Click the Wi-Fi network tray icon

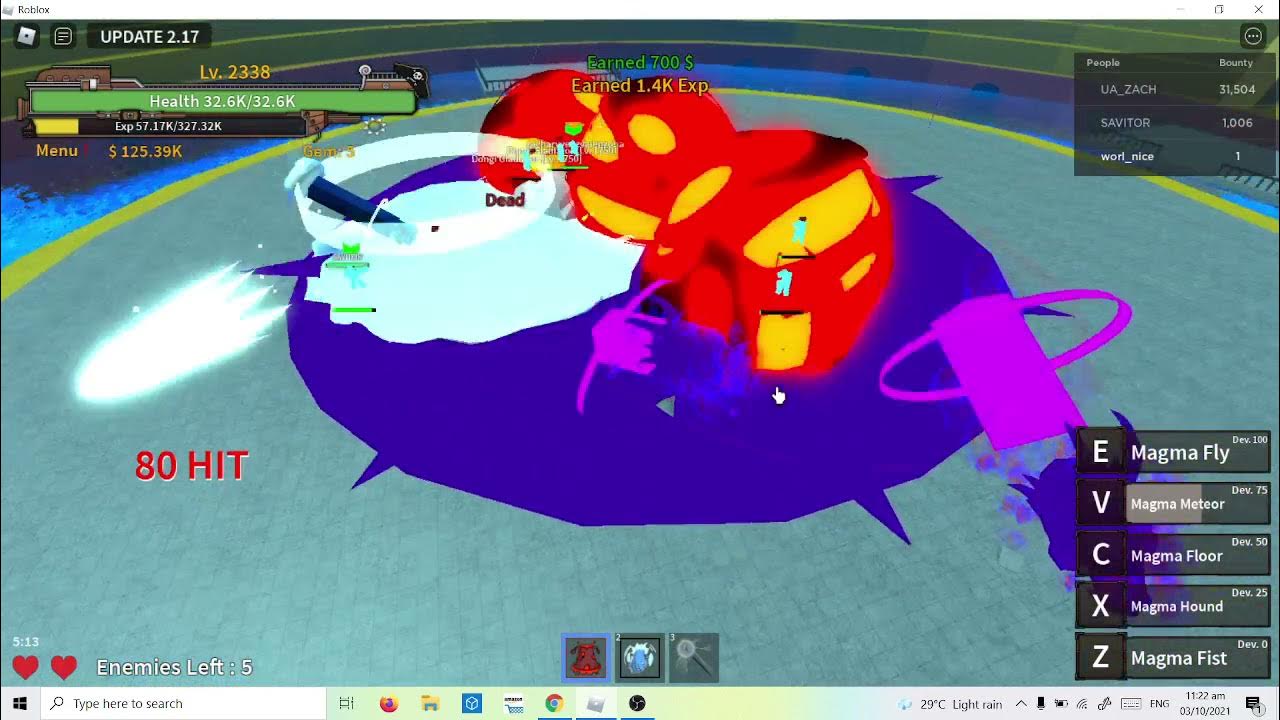click(1083, 703)
